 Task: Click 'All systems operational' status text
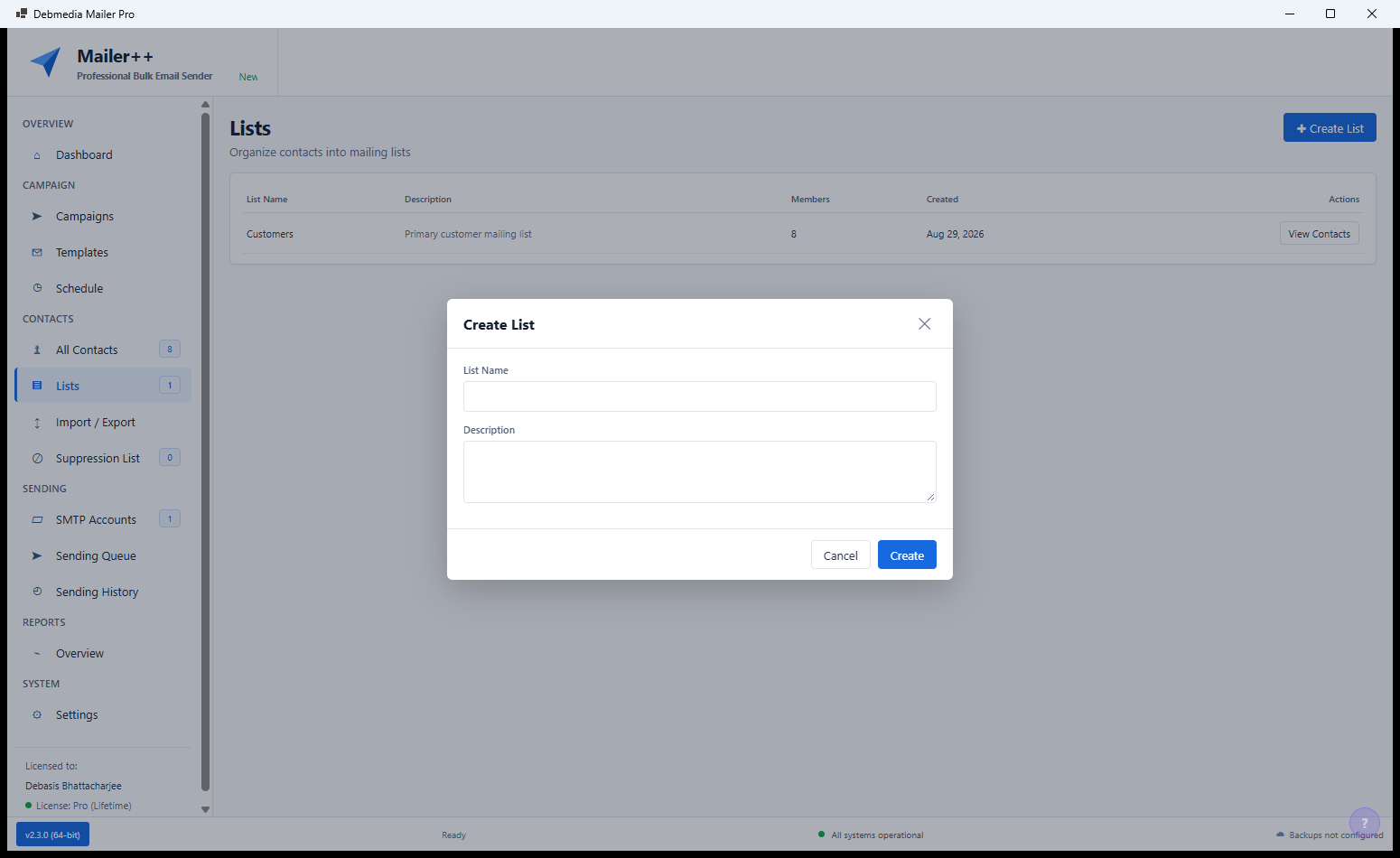tap(877, 835)
